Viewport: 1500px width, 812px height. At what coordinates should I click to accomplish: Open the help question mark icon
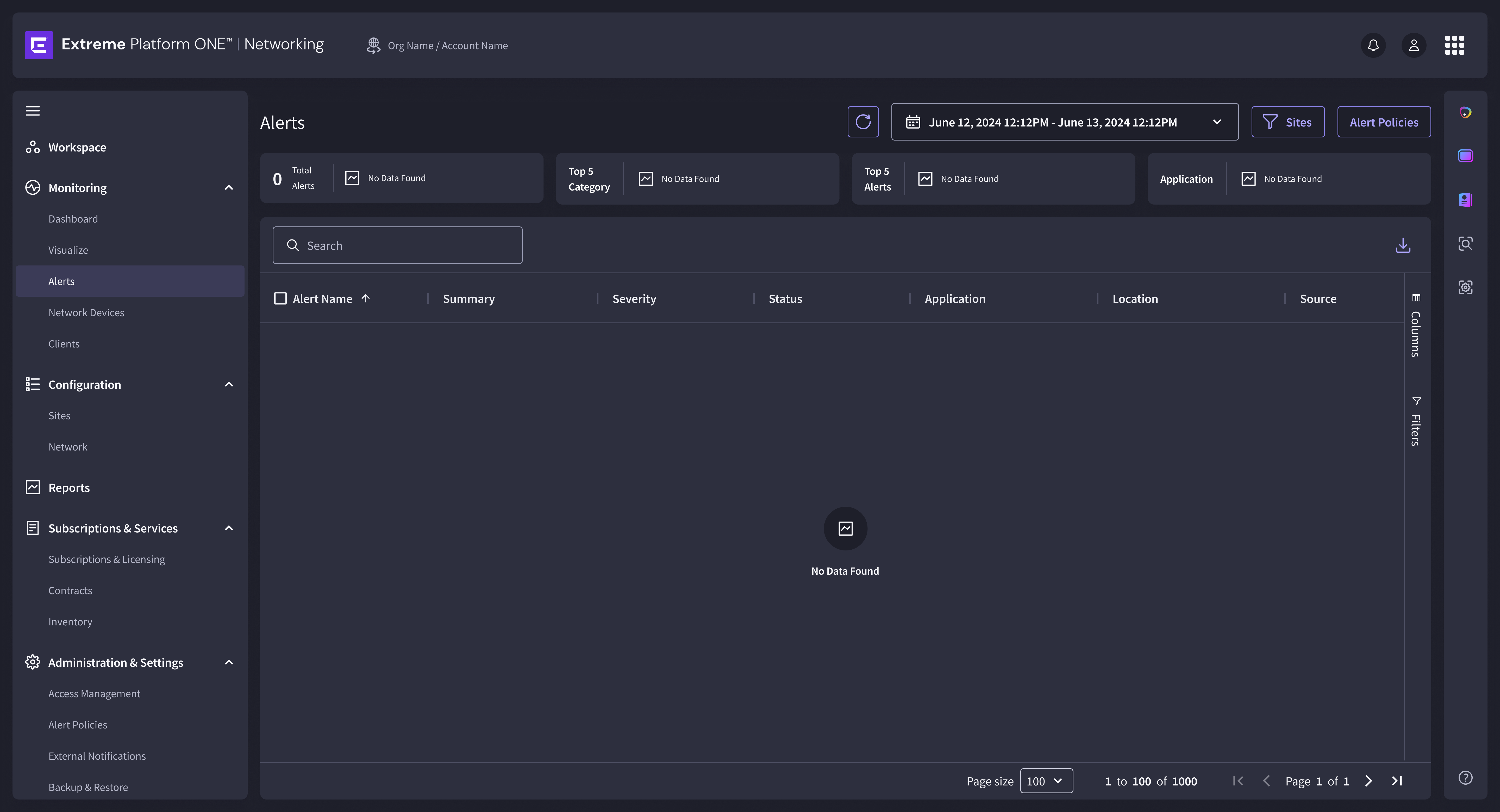pos(1465,778)
